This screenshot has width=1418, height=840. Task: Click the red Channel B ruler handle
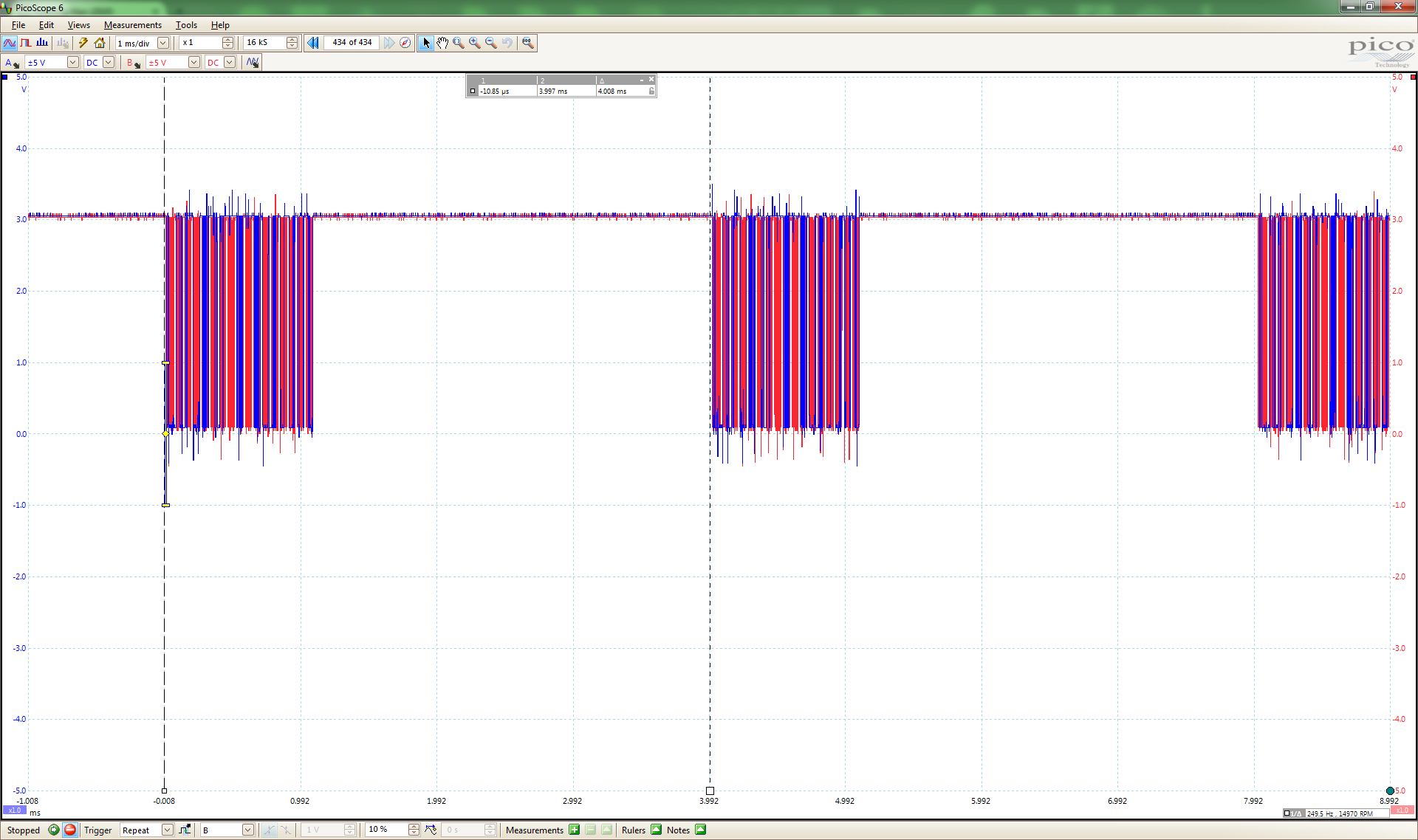pyautogui.click(x=1414, y=77)
